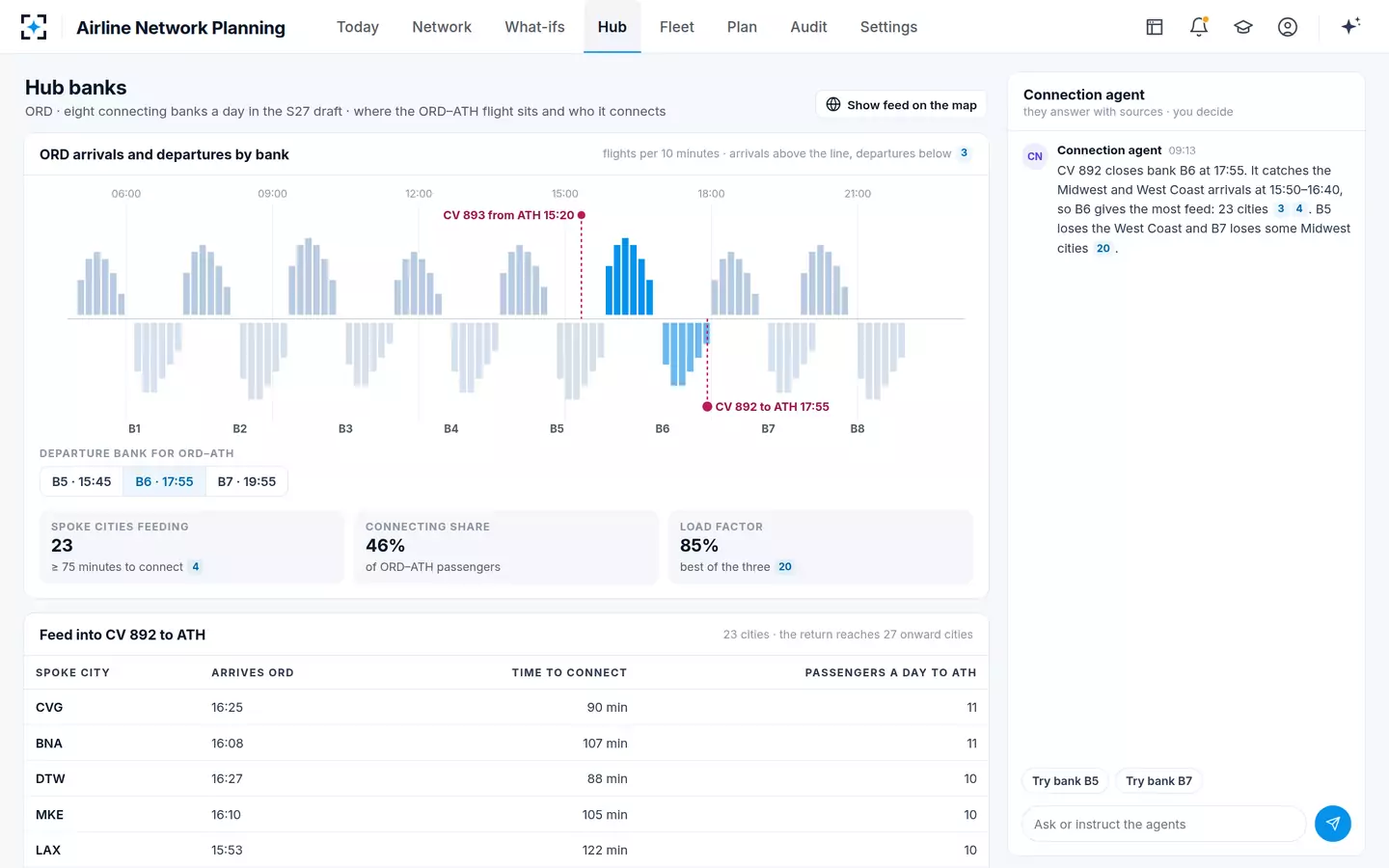Select departure bank B5 · 15:45
This screenshot has width=1389, height=868.
[82, 481]
